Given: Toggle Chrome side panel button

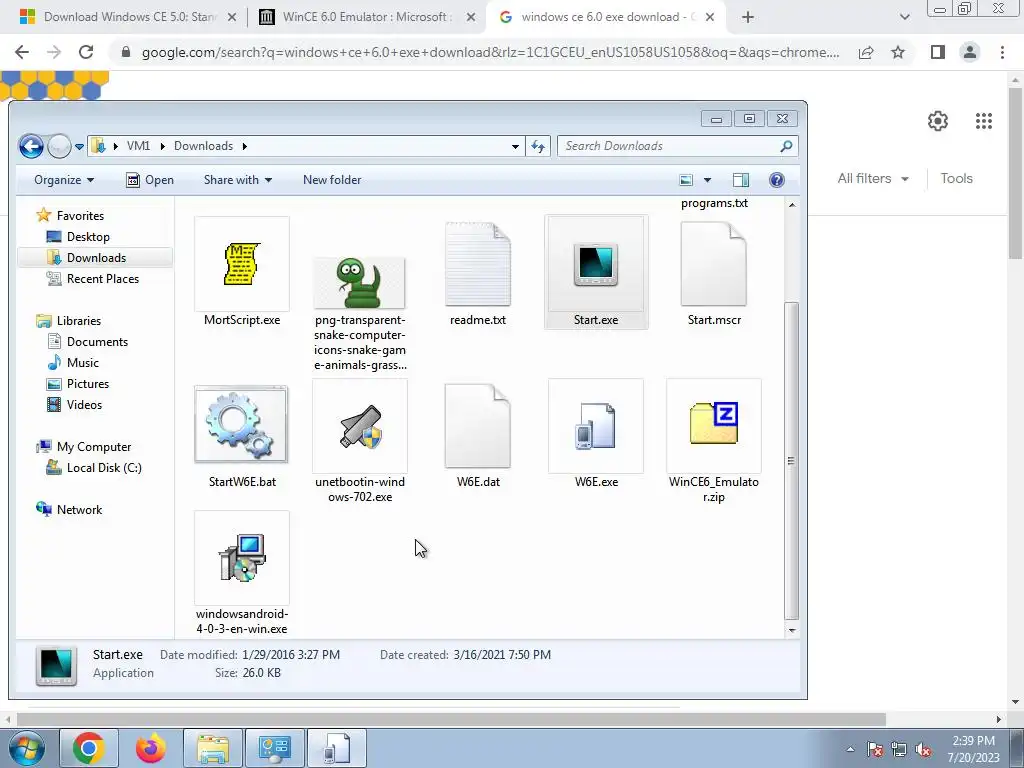Looking at the screenshot, I should click(x=938, y=52).
